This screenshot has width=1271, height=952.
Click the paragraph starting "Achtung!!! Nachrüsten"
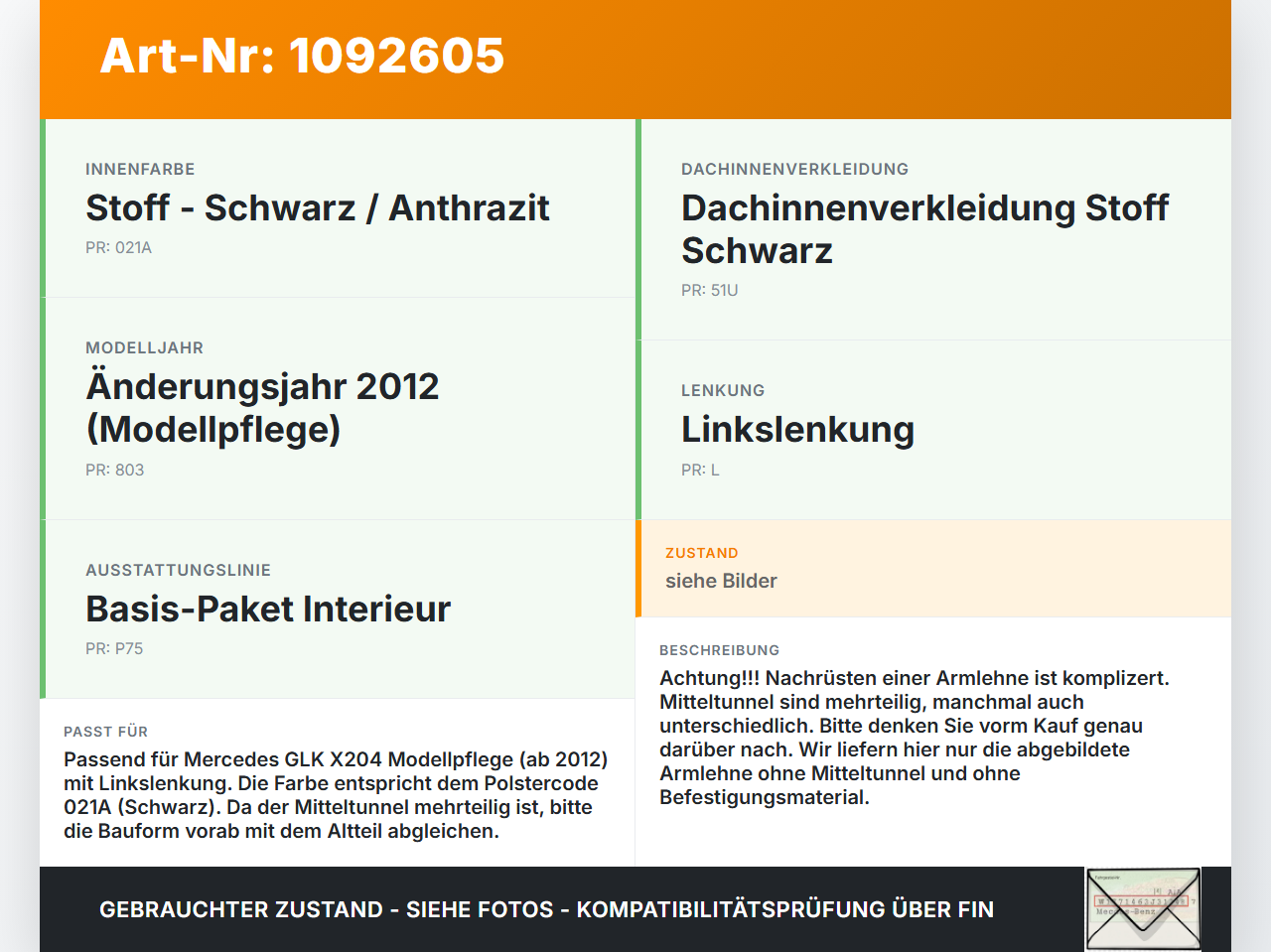coord(915,738)
